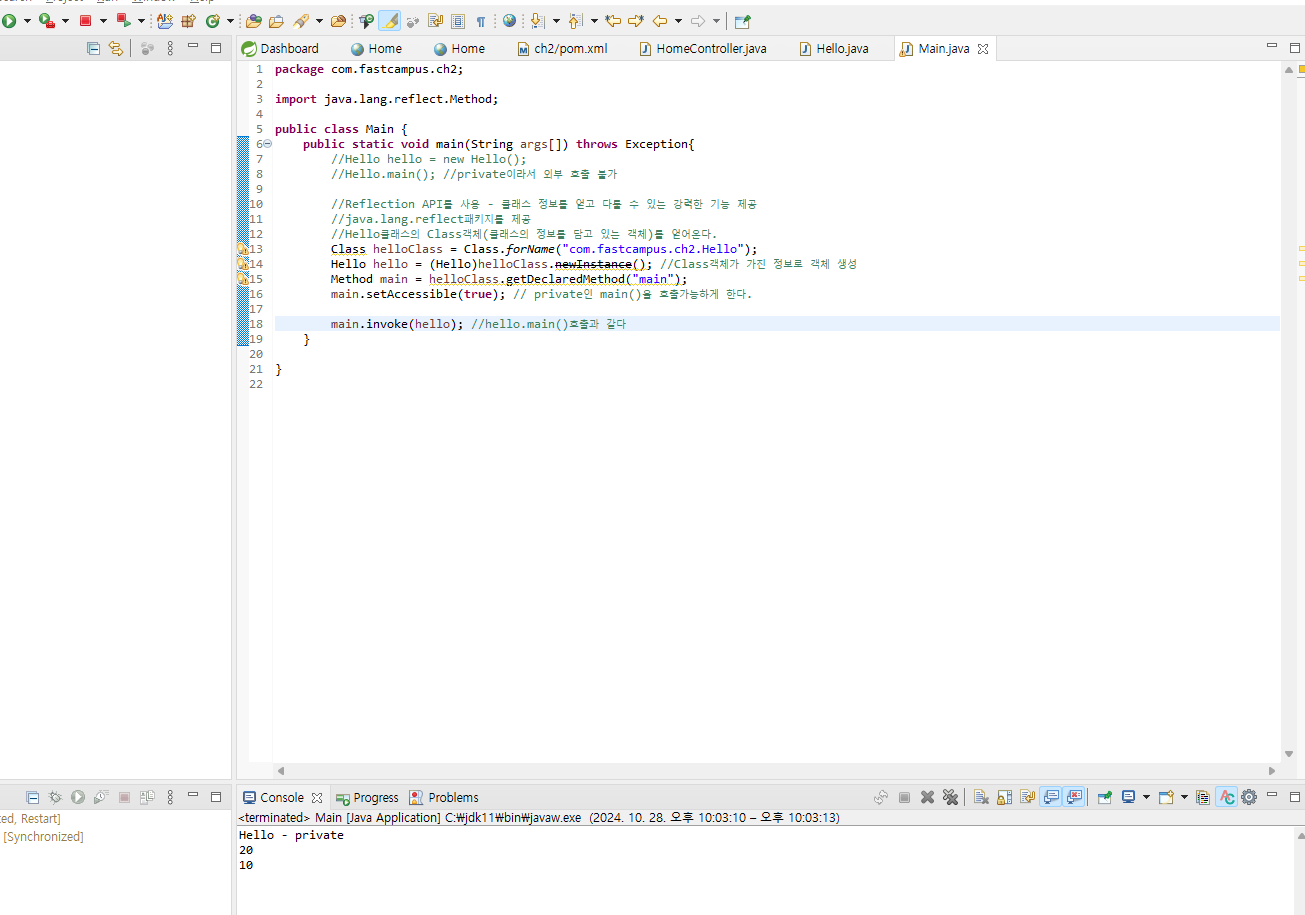Switch to the Hello.java tab
The width and height of the screenshot is (1305, 915).
pos(833,48)
